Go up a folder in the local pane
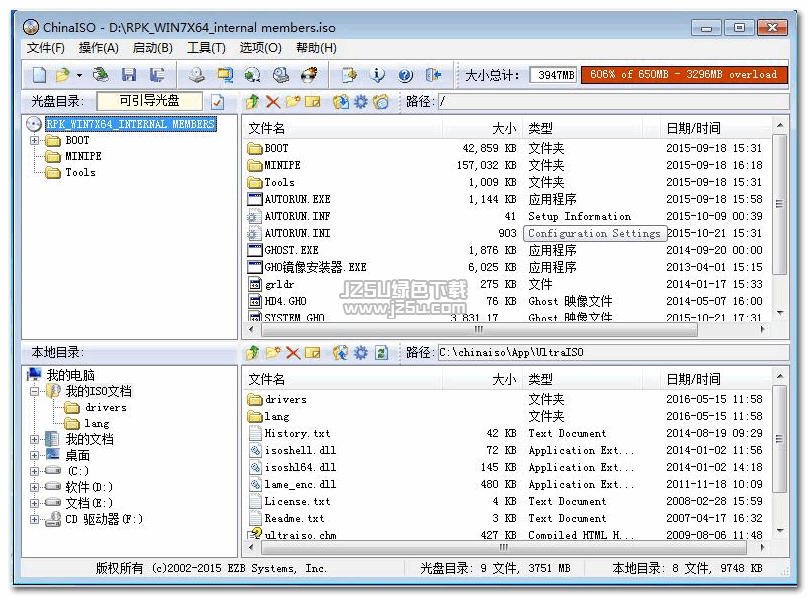The height and width of the screenshot is (598, 808). coord(252,353)
